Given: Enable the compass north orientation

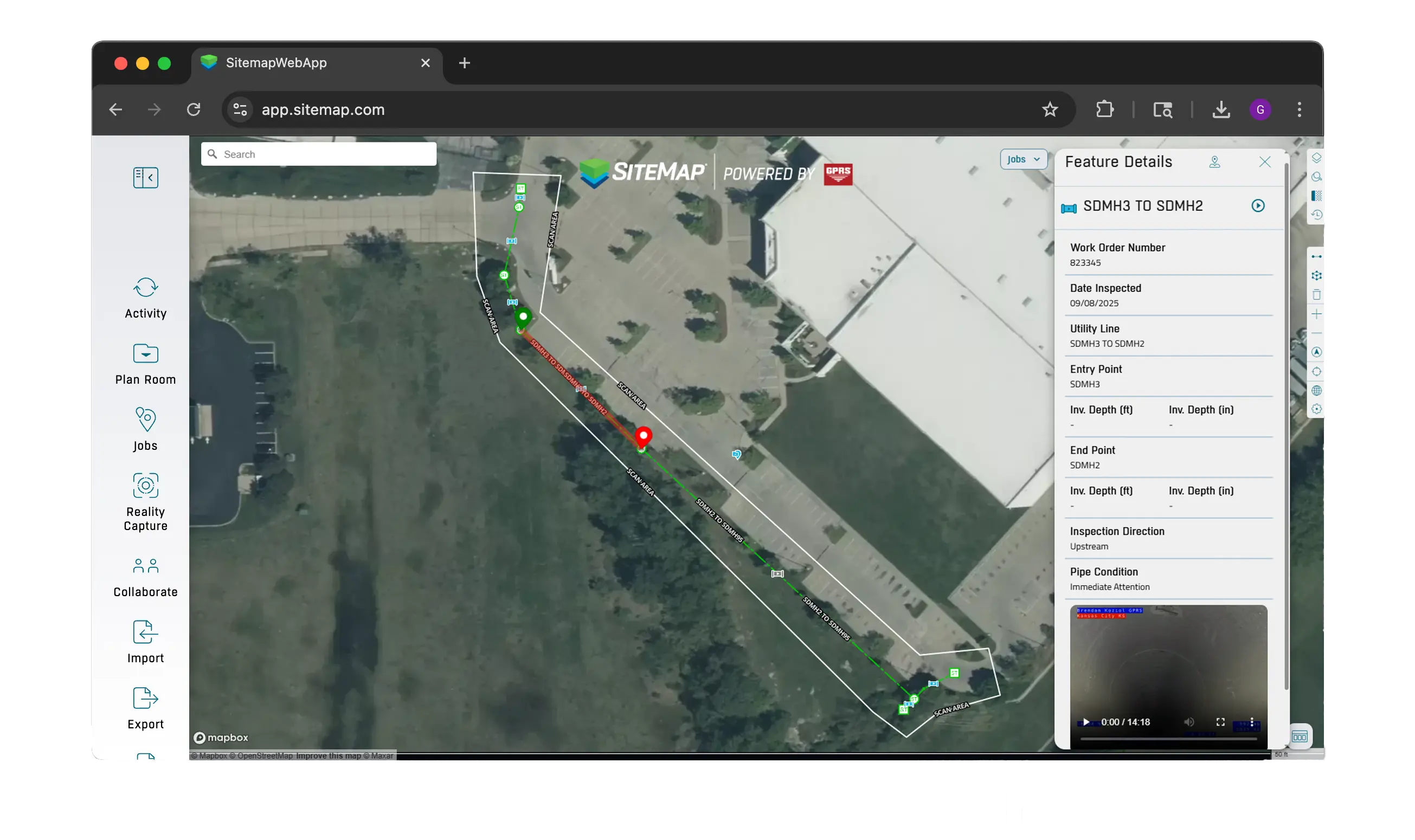Looking at the screenshot, I should pos(1317,353).
